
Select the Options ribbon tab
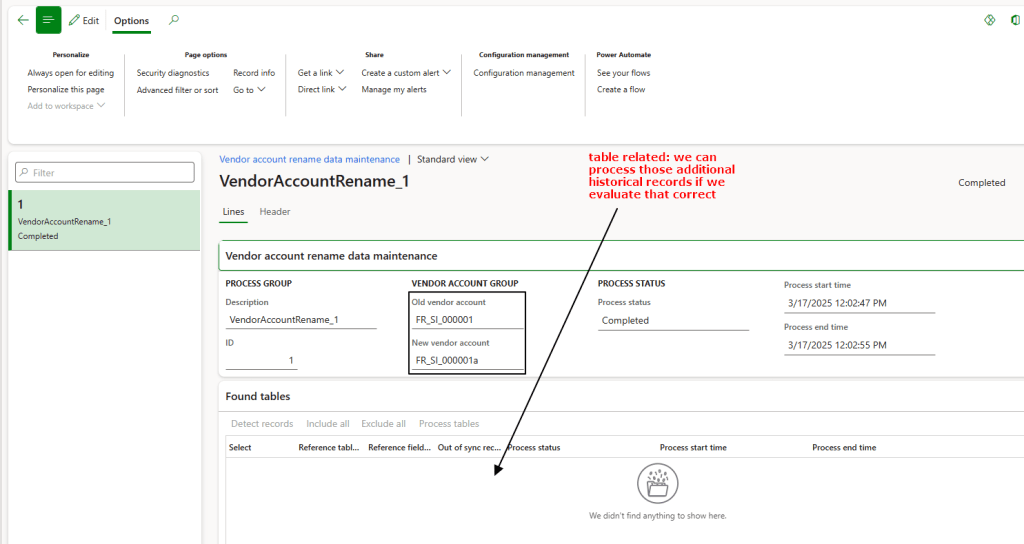point(131,21)
